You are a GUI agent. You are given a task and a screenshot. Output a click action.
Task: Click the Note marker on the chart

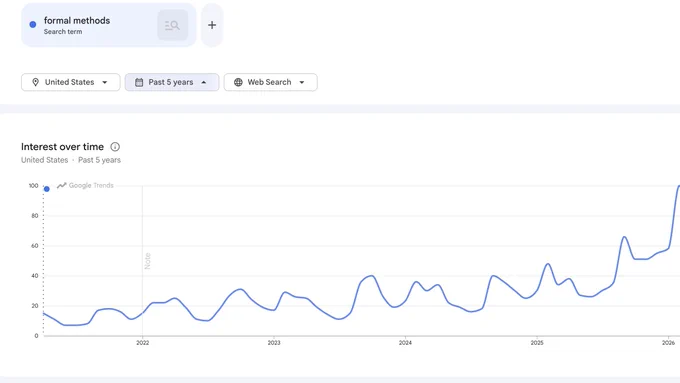147,261
